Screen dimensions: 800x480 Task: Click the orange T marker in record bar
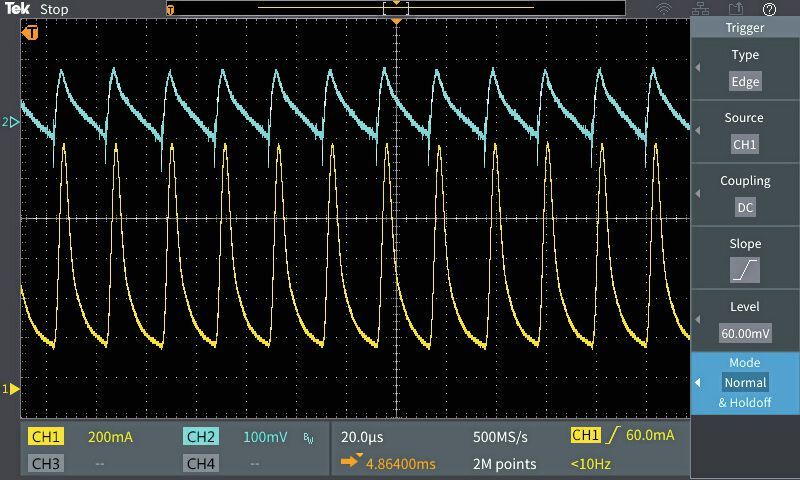[170, 10]
